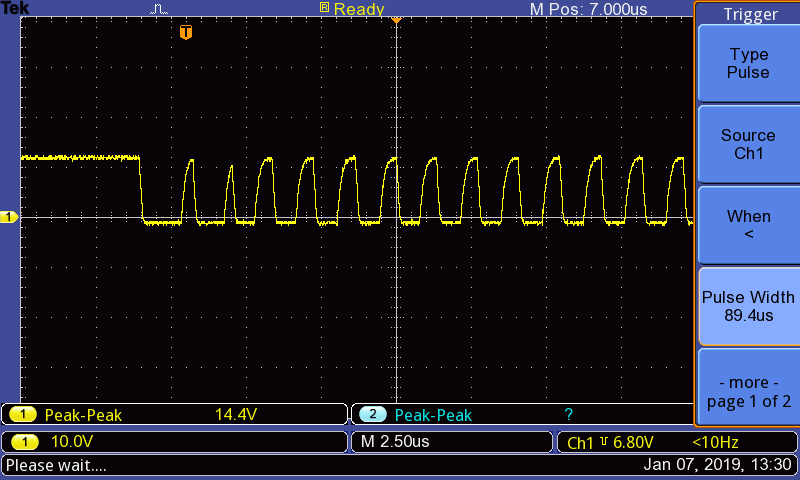Image resolution: width=800 pixels, height=480 pixels.
Task: Open more, page 1 of 2
Action: (x=748, y=387)
